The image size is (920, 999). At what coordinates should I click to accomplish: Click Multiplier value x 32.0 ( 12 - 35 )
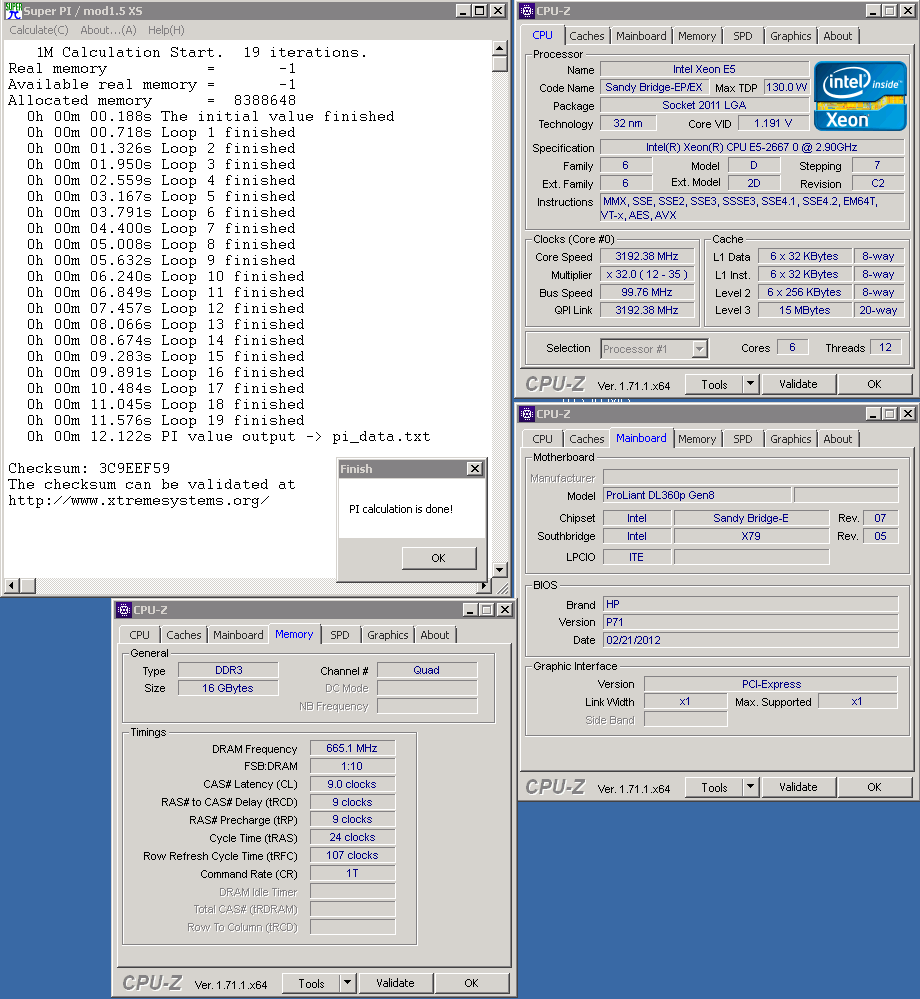pos(647,275)
